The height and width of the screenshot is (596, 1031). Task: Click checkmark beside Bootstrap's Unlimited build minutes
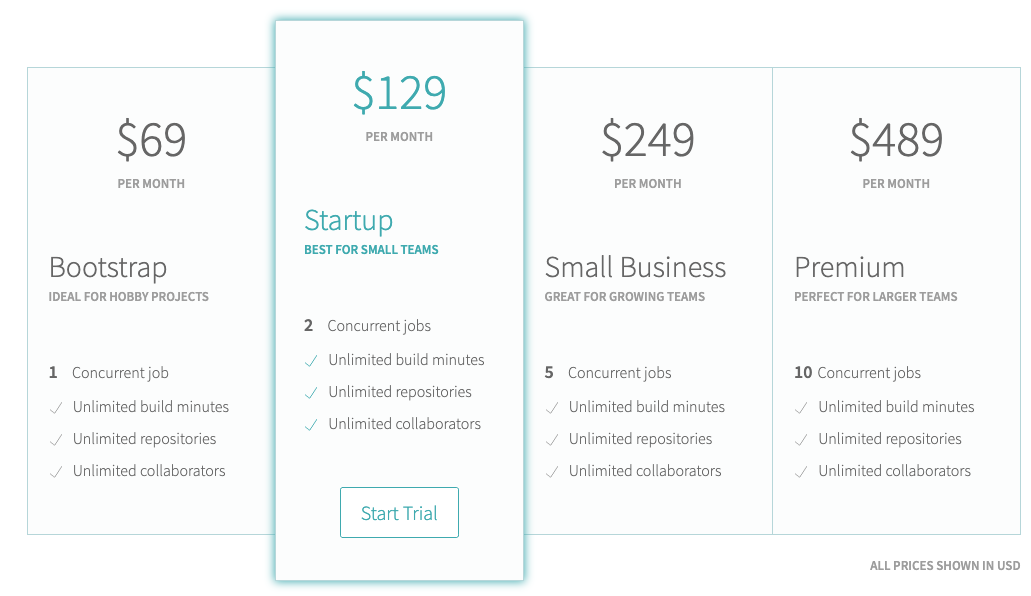click(55, 407)
